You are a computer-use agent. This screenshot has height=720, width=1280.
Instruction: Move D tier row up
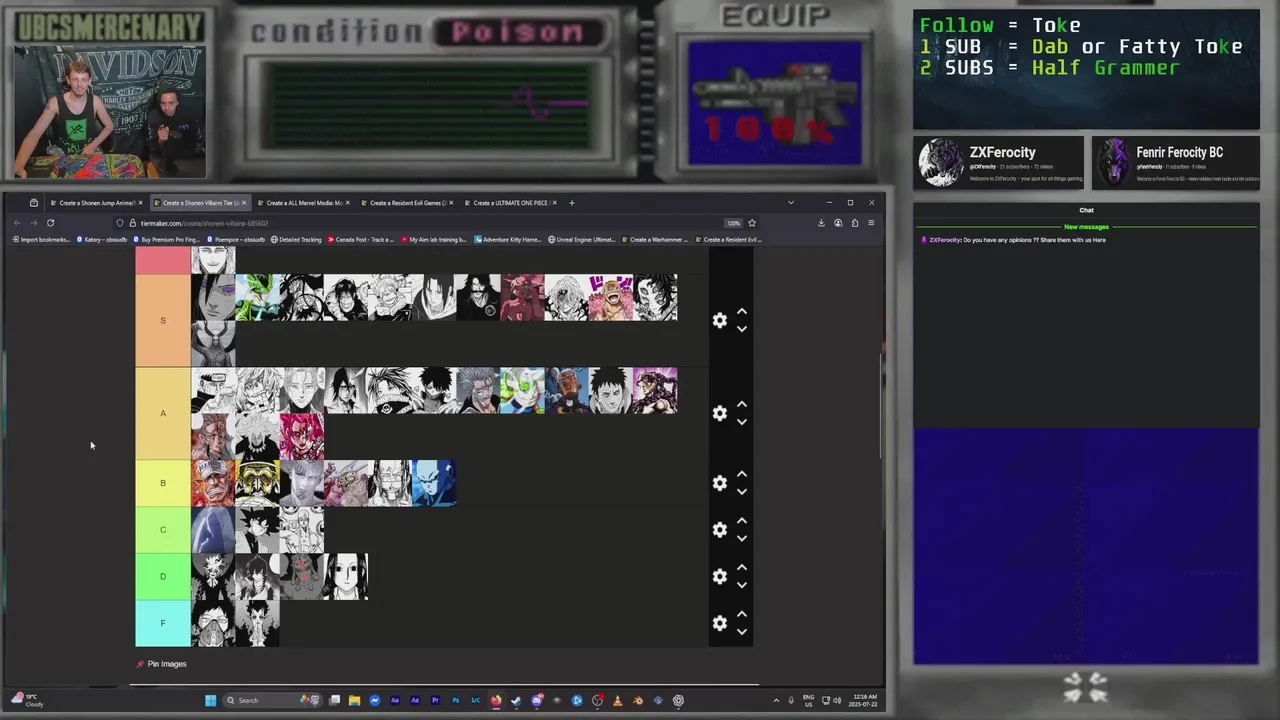pyautogui.click(x=742, y=568)
